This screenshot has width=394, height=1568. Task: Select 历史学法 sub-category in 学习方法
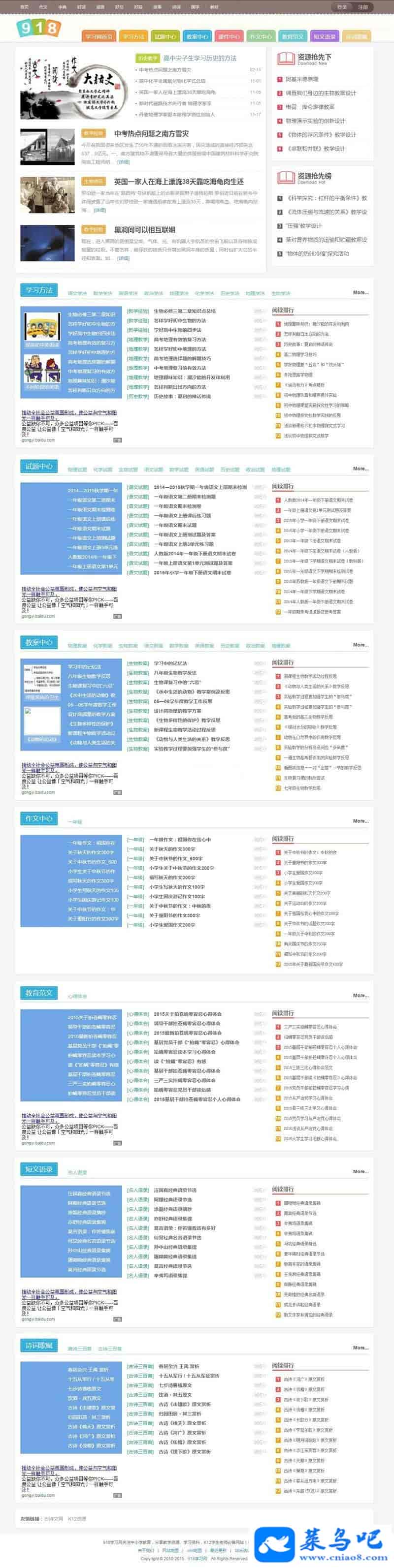[230, 293]
